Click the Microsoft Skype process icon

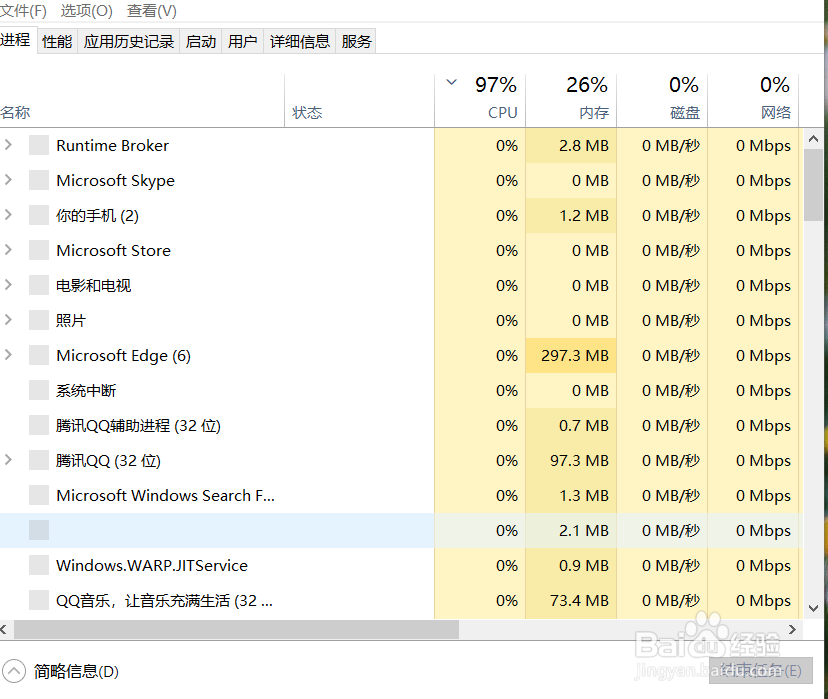pyautogui.click(x=39, y=180)
